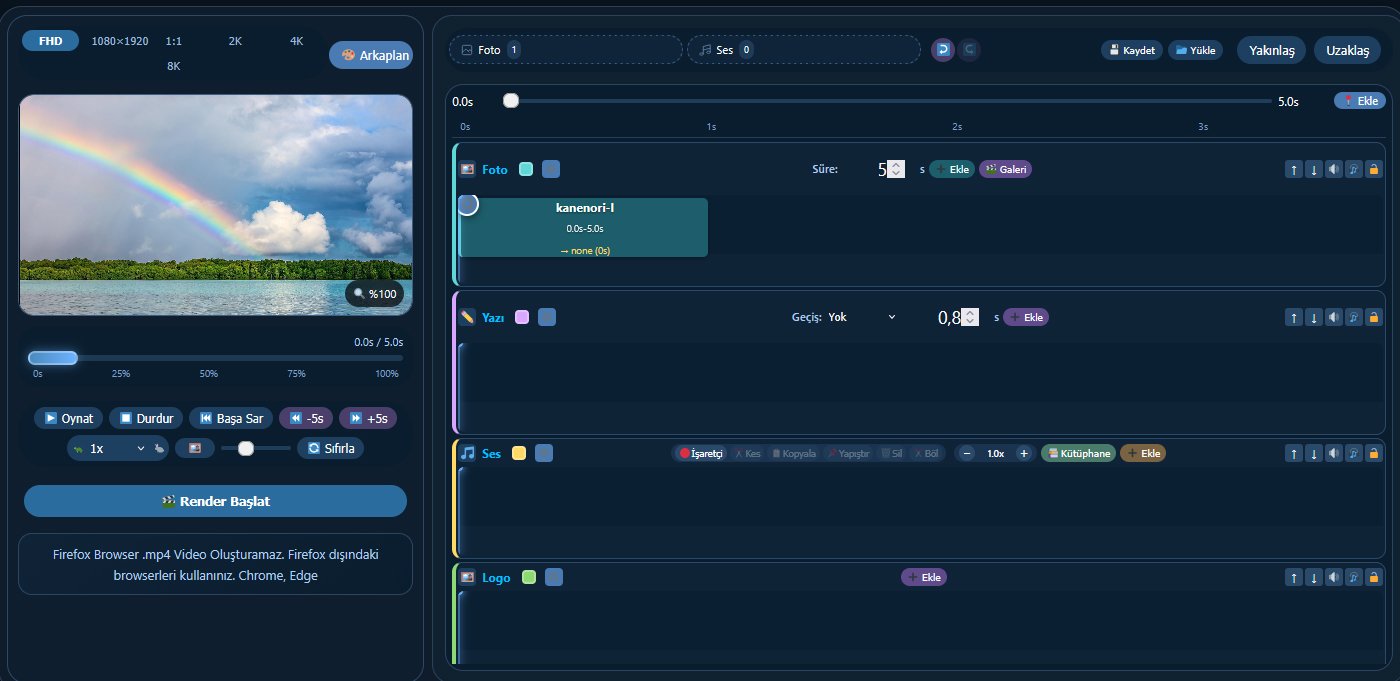Toggle the lock on the Logo track

point(1373,577)
